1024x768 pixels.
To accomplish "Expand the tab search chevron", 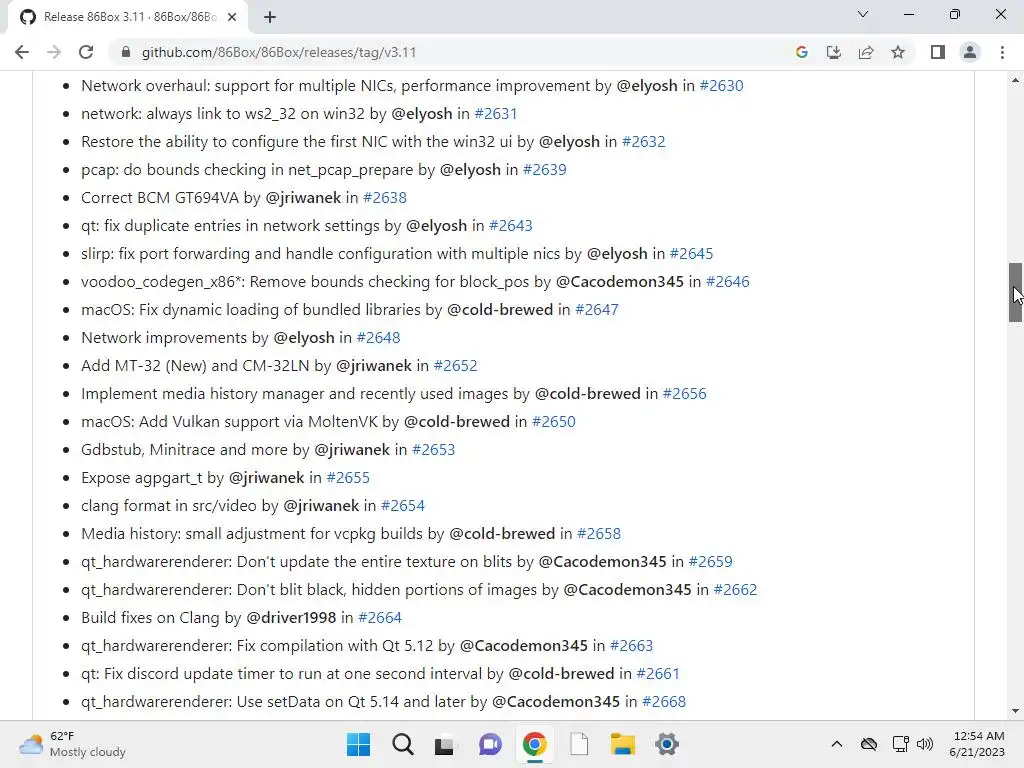I will (863, 14).
